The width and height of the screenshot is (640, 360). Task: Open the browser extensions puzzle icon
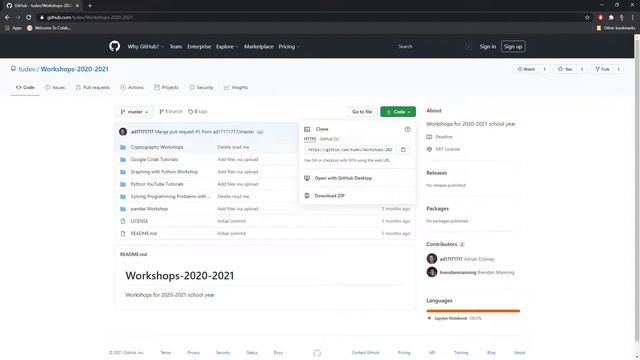click(611, 18)
